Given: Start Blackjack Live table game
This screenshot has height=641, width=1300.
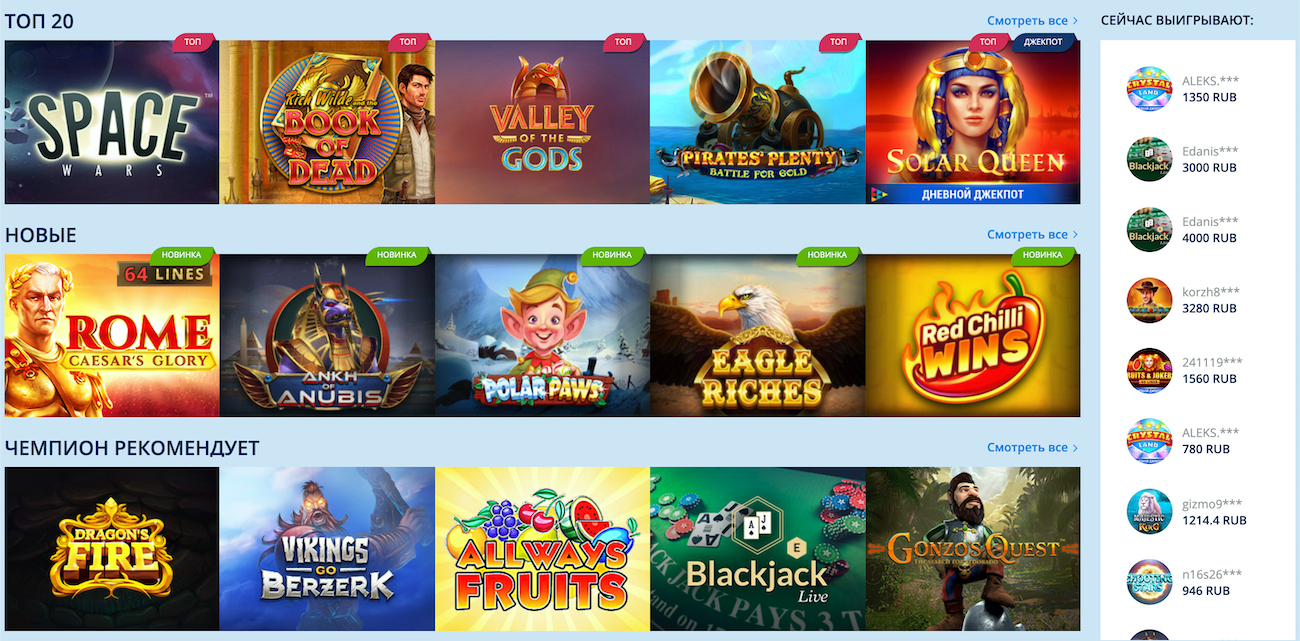Looking at the screenshot, I should point(758,549).
